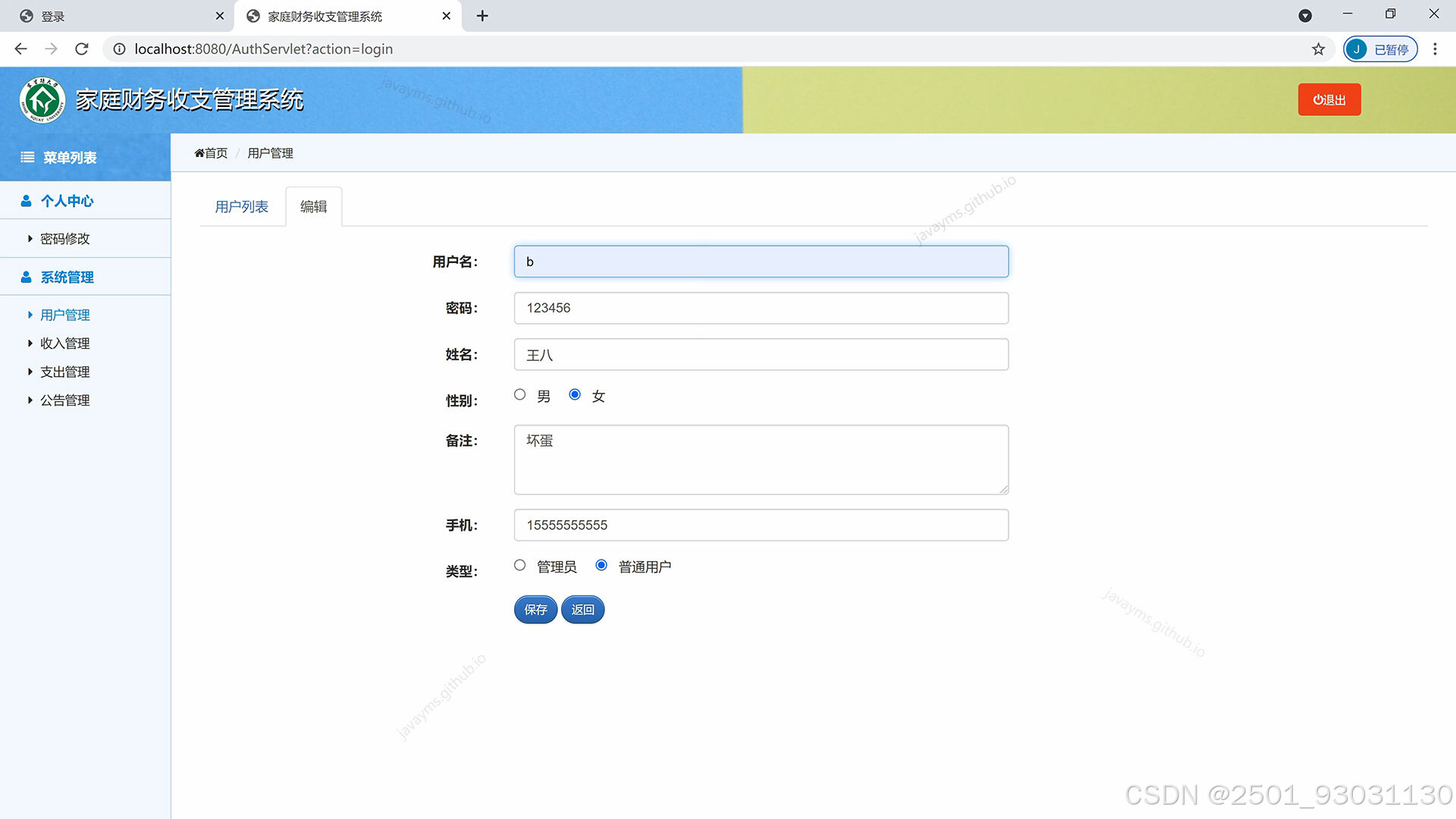This screenshot has height=819, width=1456.
Task: Open the profile button labeled 已暂停
Action: (1380, 49)
